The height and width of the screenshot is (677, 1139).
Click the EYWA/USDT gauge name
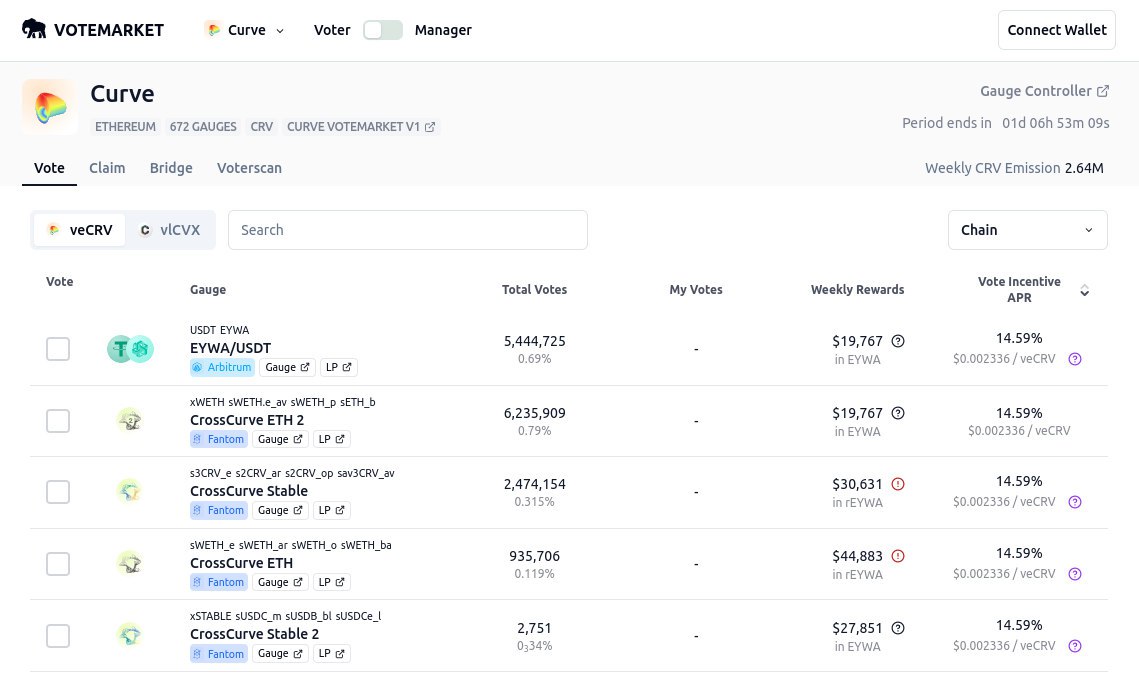[x=230, y=348]
